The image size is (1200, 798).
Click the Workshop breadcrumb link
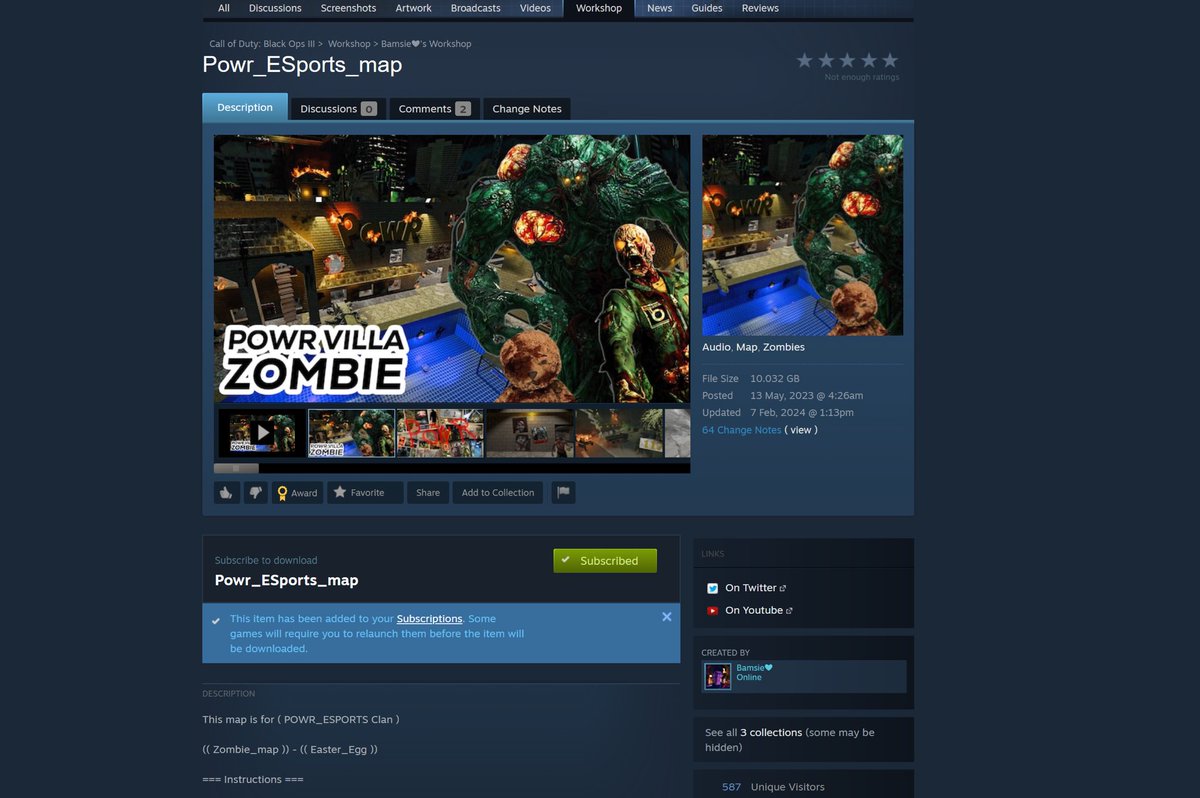point(349,44)
